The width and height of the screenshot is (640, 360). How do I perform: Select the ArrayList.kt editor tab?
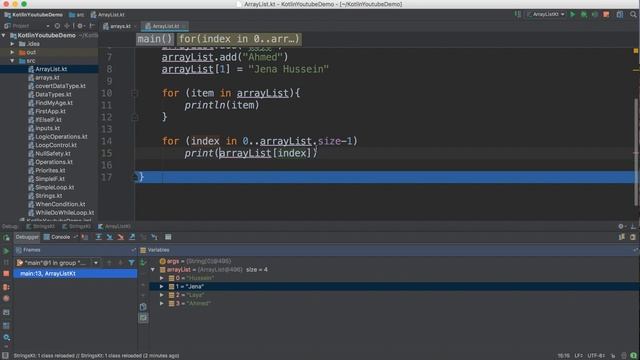pyautogui.click(x=165, y=26)
